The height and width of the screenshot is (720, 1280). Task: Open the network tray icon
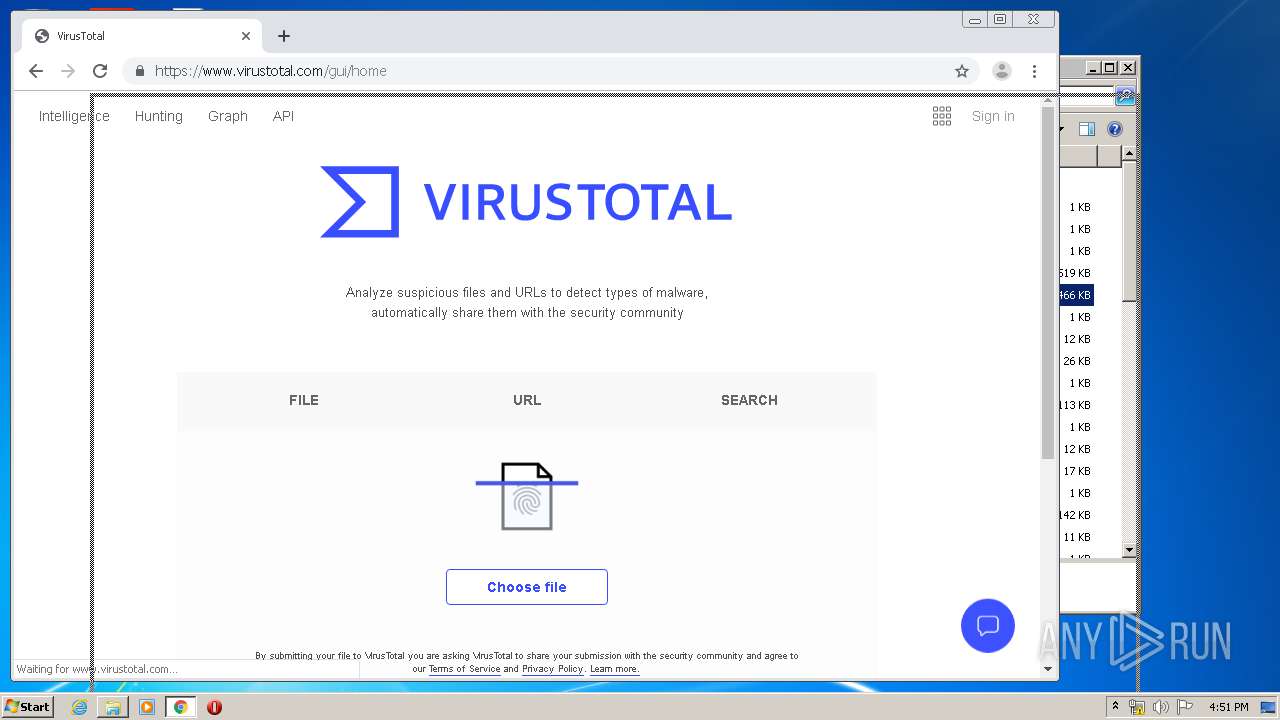click(1137, 707)
